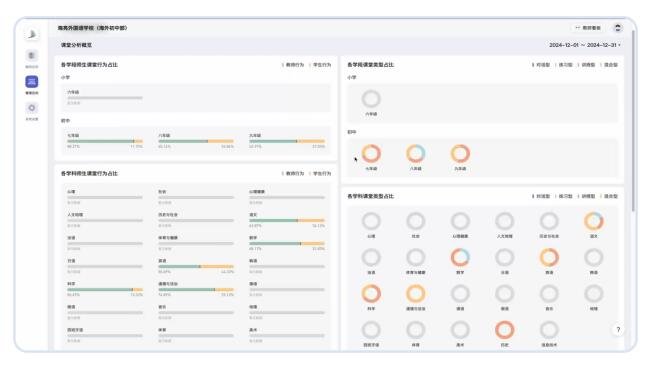Open the first gray sidebar module icon
Screen dimensions: 651x376
click(x=32, y=56)
